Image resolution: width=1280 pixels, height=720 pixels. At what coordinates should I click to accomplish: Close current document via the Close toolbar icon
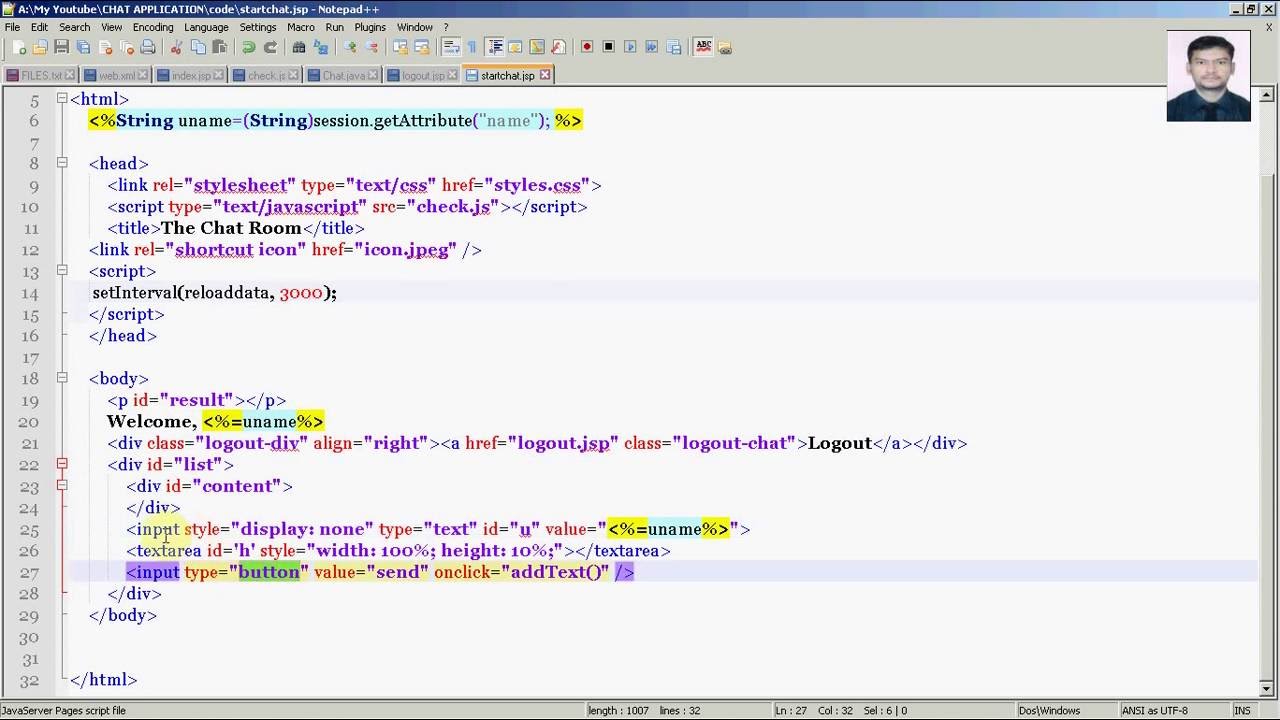[105, 47]
